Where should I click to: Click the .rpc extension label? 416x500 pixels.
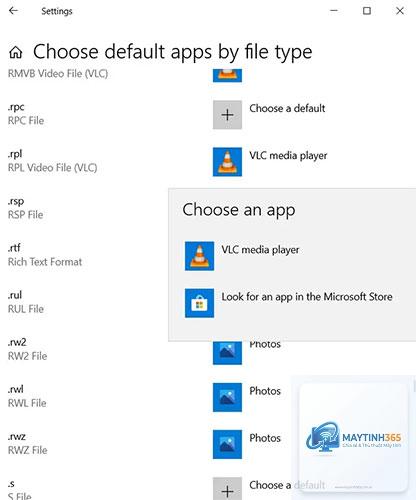pos(16,107)
